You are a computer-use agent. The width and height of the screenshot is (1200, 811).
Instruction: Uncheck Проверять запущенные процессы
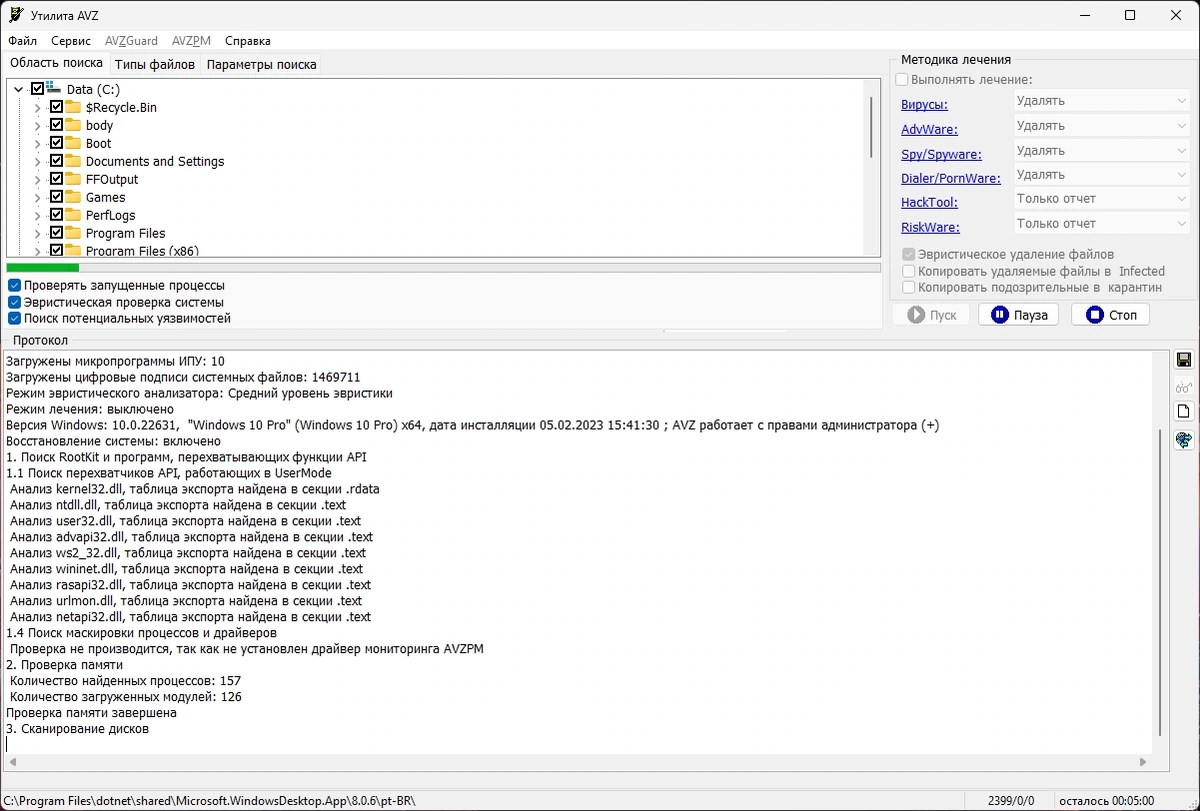click(14, 286)
